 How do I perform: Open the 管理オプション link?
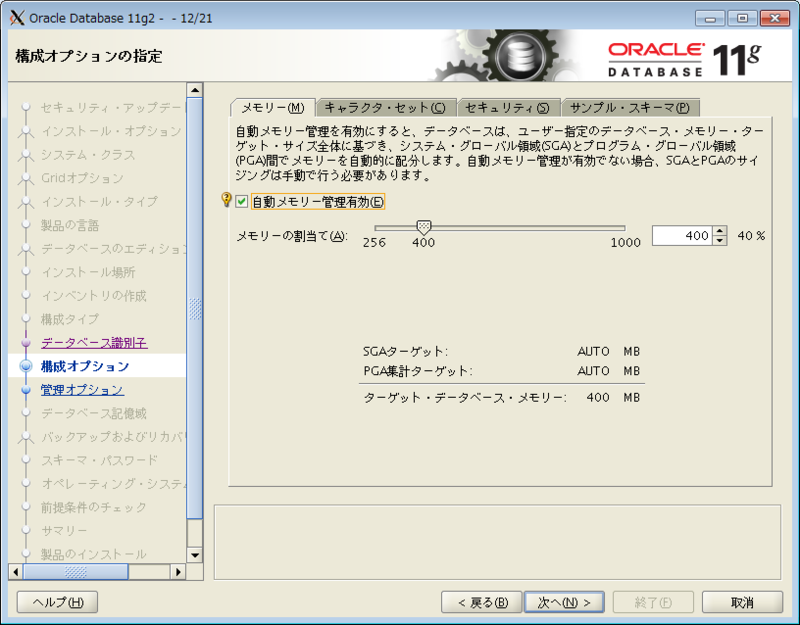(x=81, y=387)
